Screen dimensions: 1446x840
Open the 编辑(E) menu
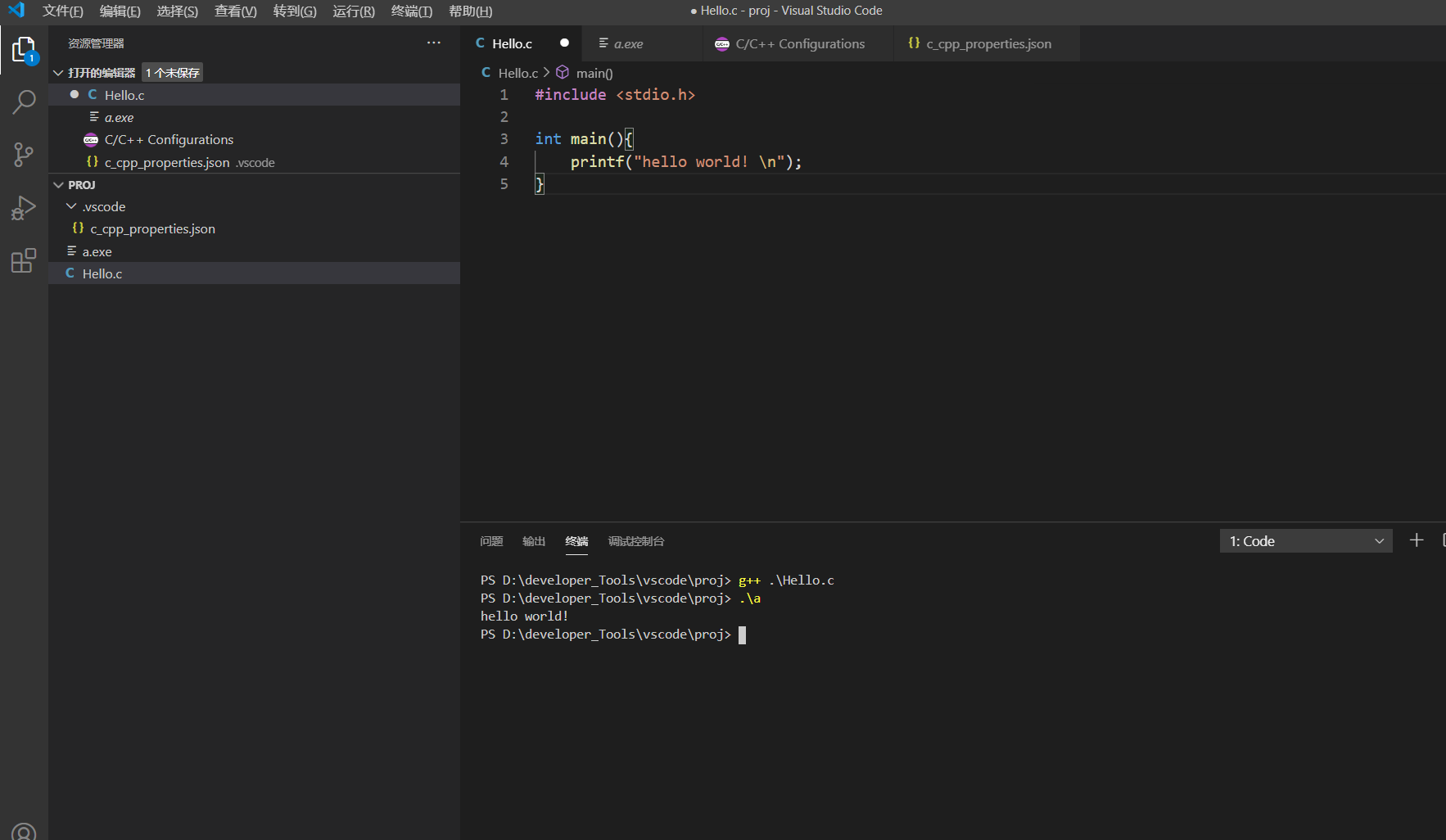[120, 11]
